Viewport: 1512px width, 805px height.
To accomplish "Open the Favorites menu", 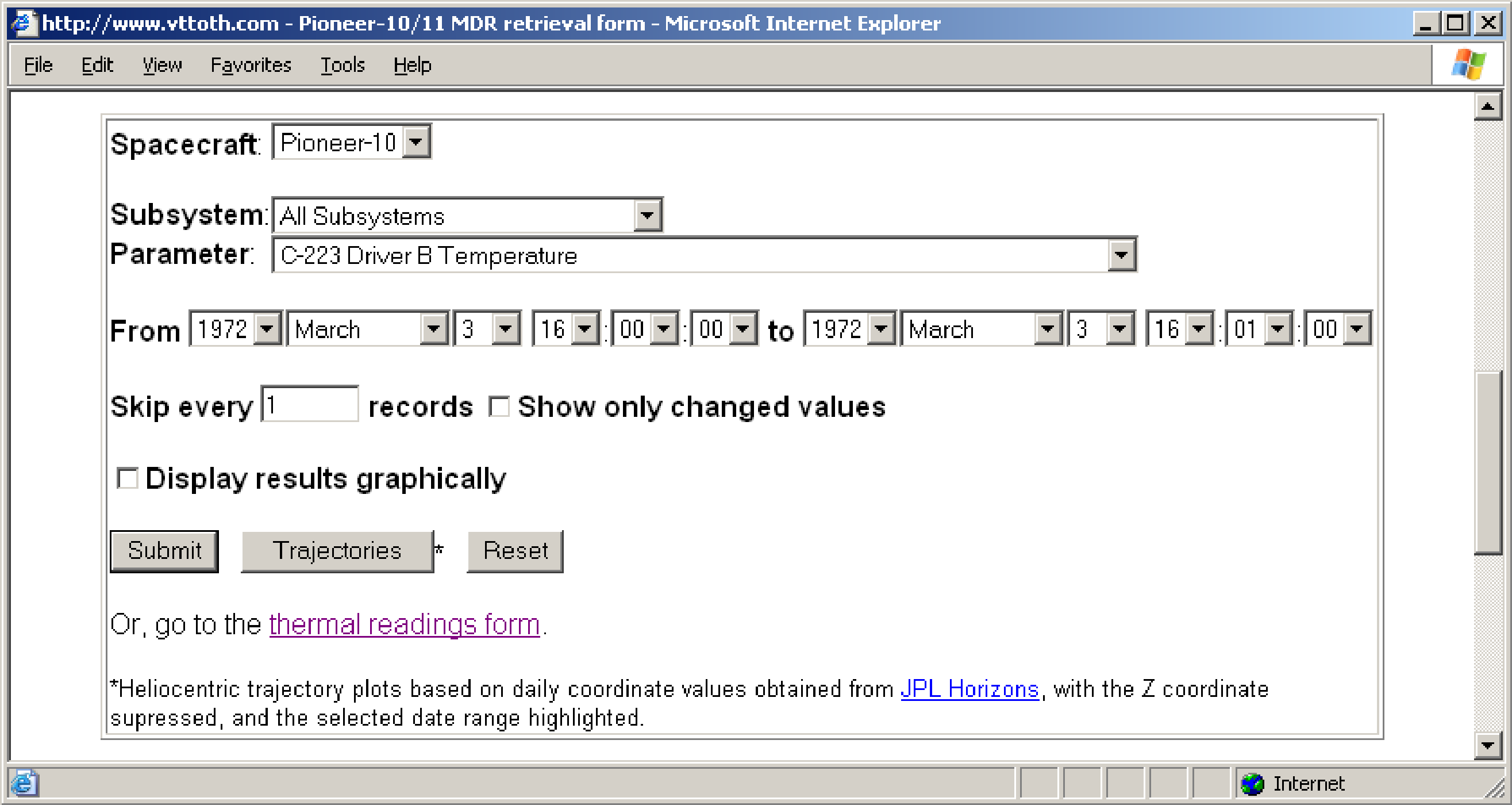I will click(251, 64).
